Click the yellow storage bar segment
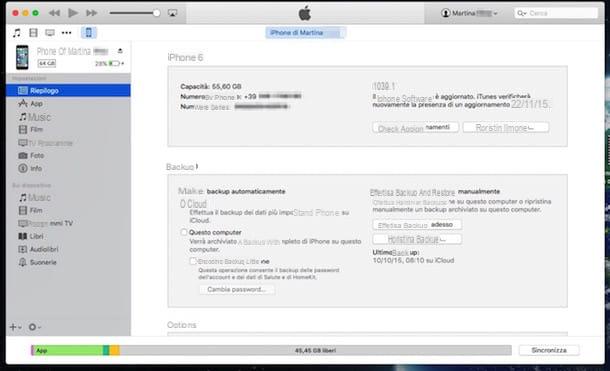 point(114,350)
